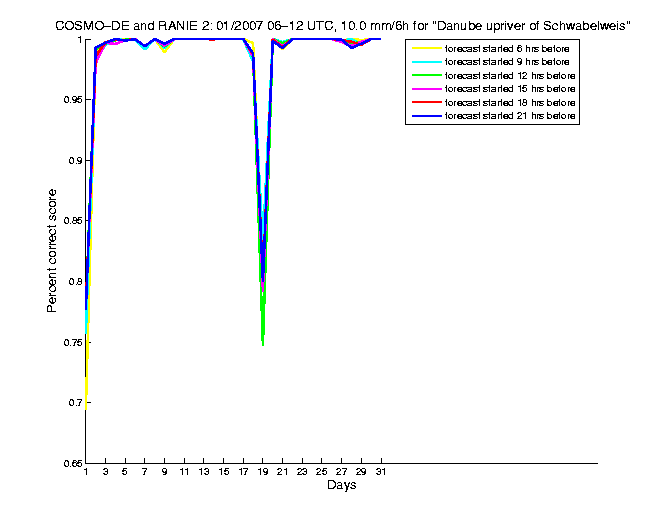The height and width of the screenshot is (520, 660).
Task: Click the x-axis tick label 25
Action: (322, 472)
